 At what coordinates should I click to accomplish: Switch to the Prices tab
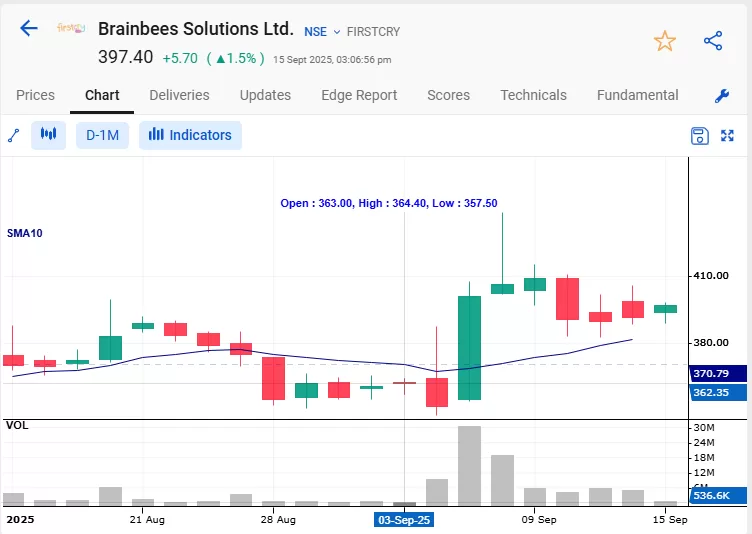click(35, 95)
